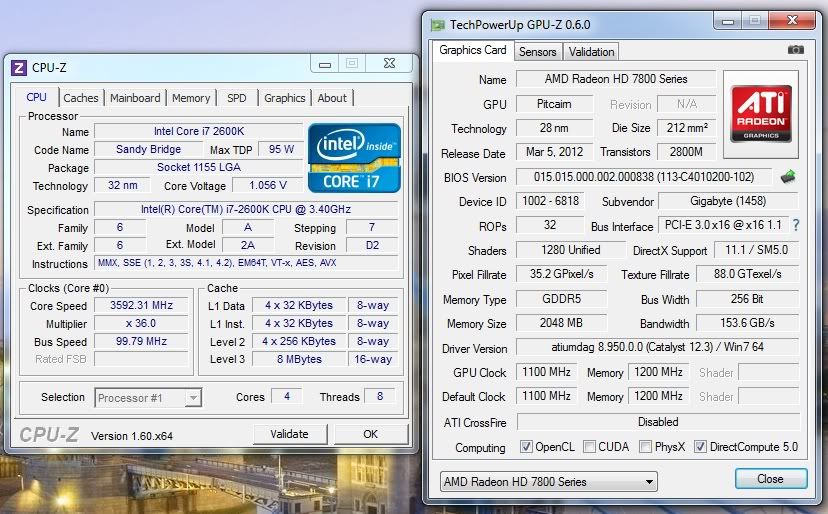Toggle the OpenCL checkbox
The width and height of the screenshot is (828, 514).
[526, 446]
